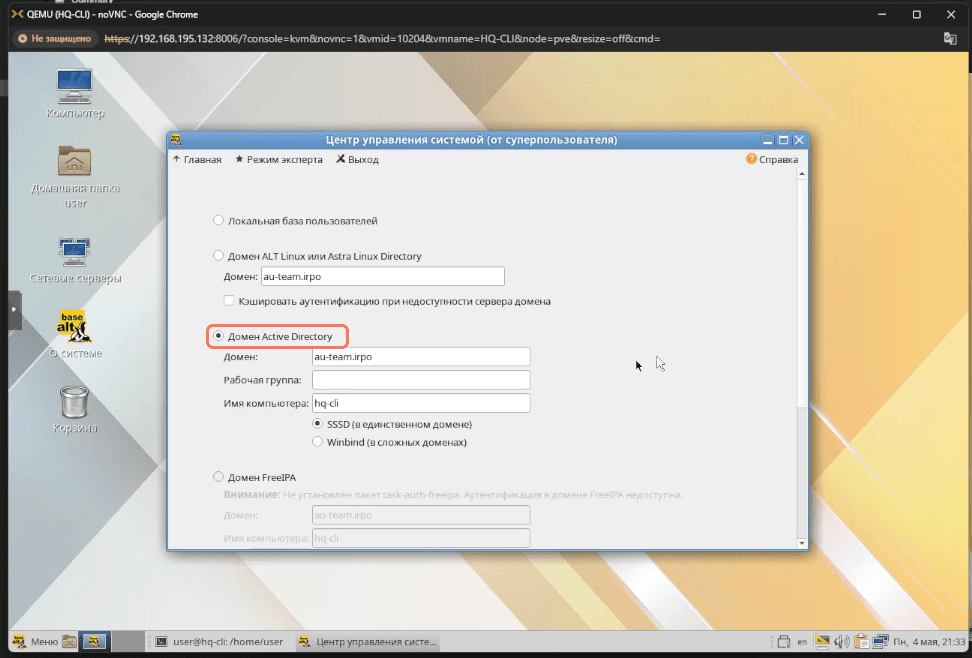This screenshot has width=972, height=658.
Task: Select SSSD (в единственном домене) option
Action: point(317,424)
